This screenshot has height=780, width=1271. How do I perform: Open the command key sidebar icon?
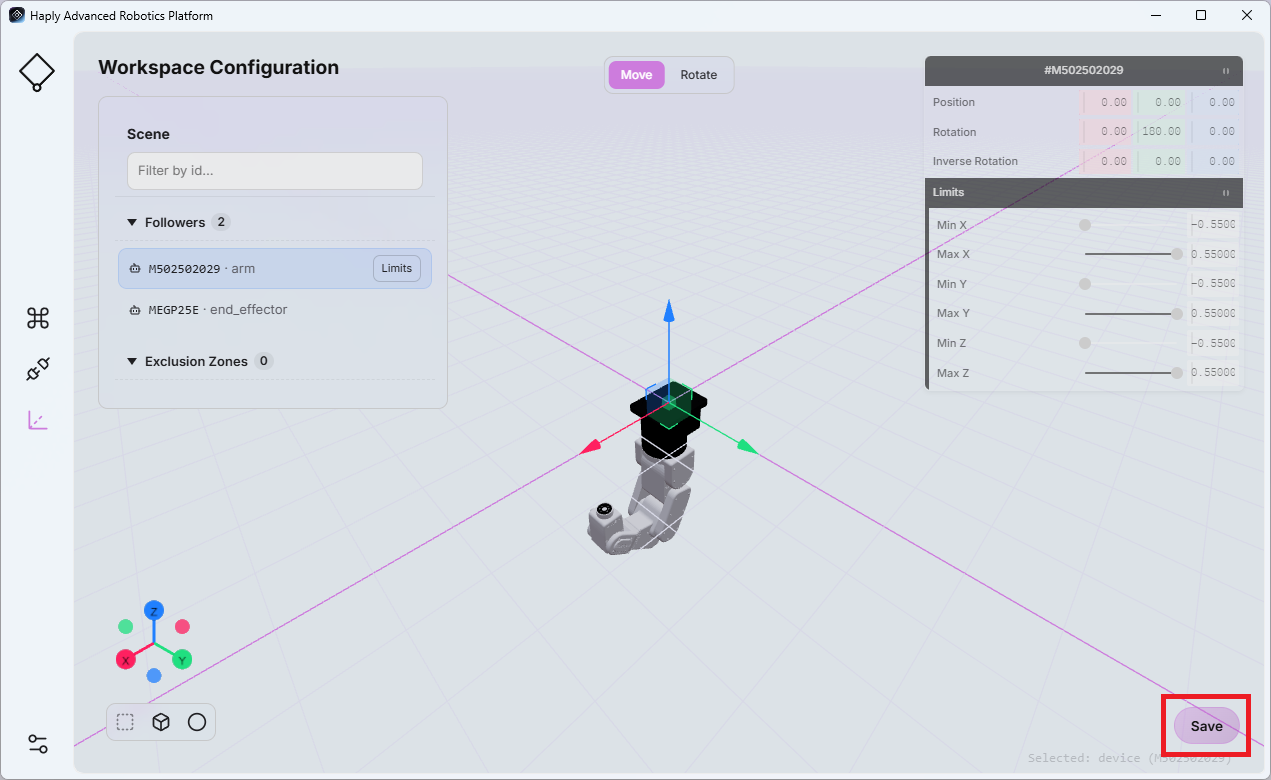click(x=38, y=318)
